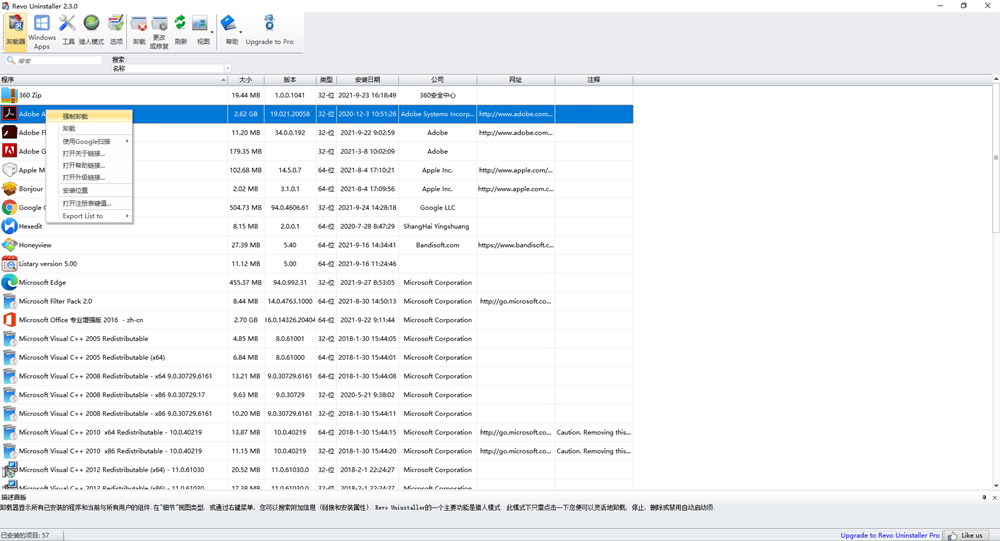Image resolution: width=1000 pixels, height=541 pixels.
Task: Sort by 版本 version column header
Action: [x=290, y=80]
